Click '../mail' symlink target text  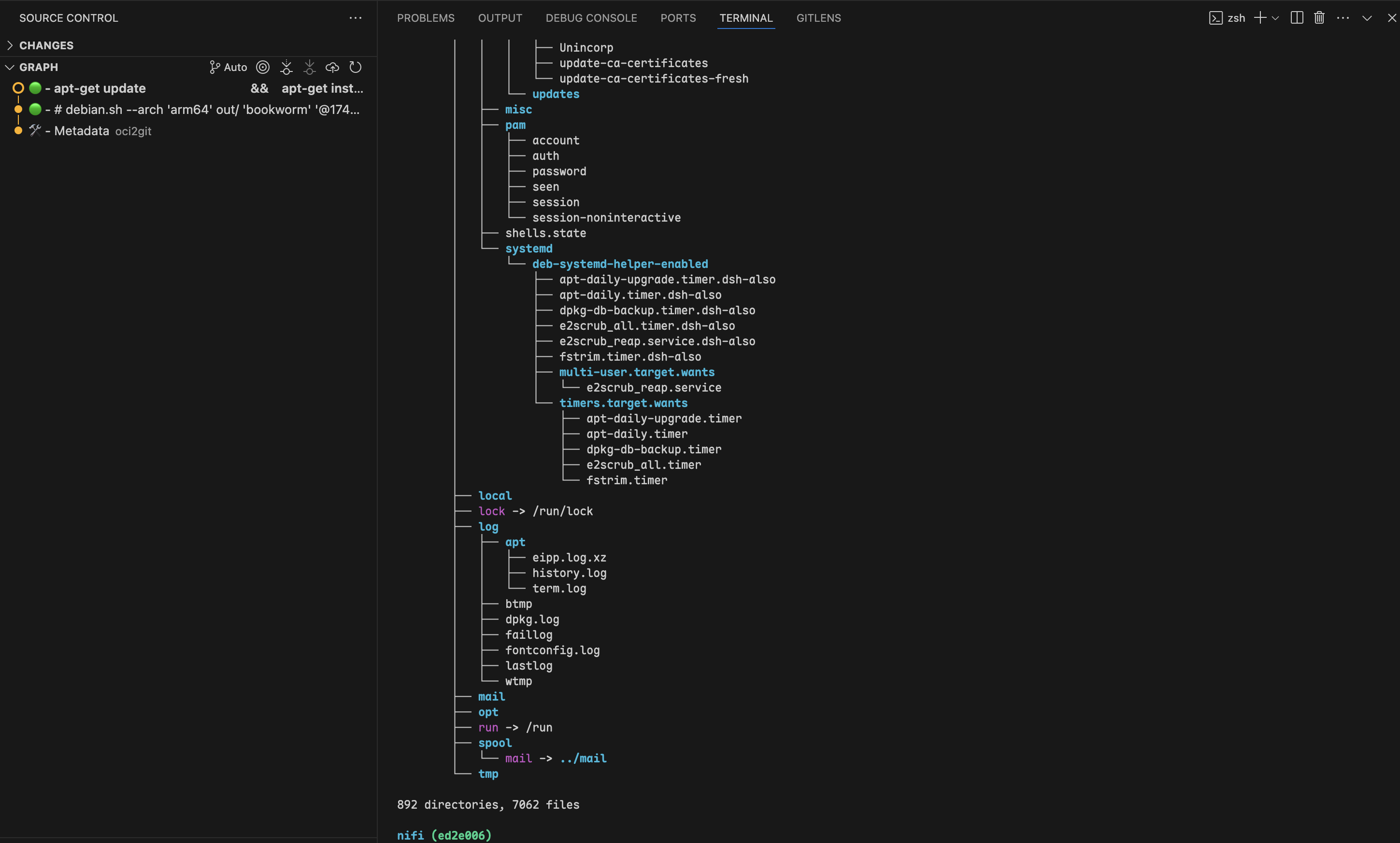[x=583, y=759]
